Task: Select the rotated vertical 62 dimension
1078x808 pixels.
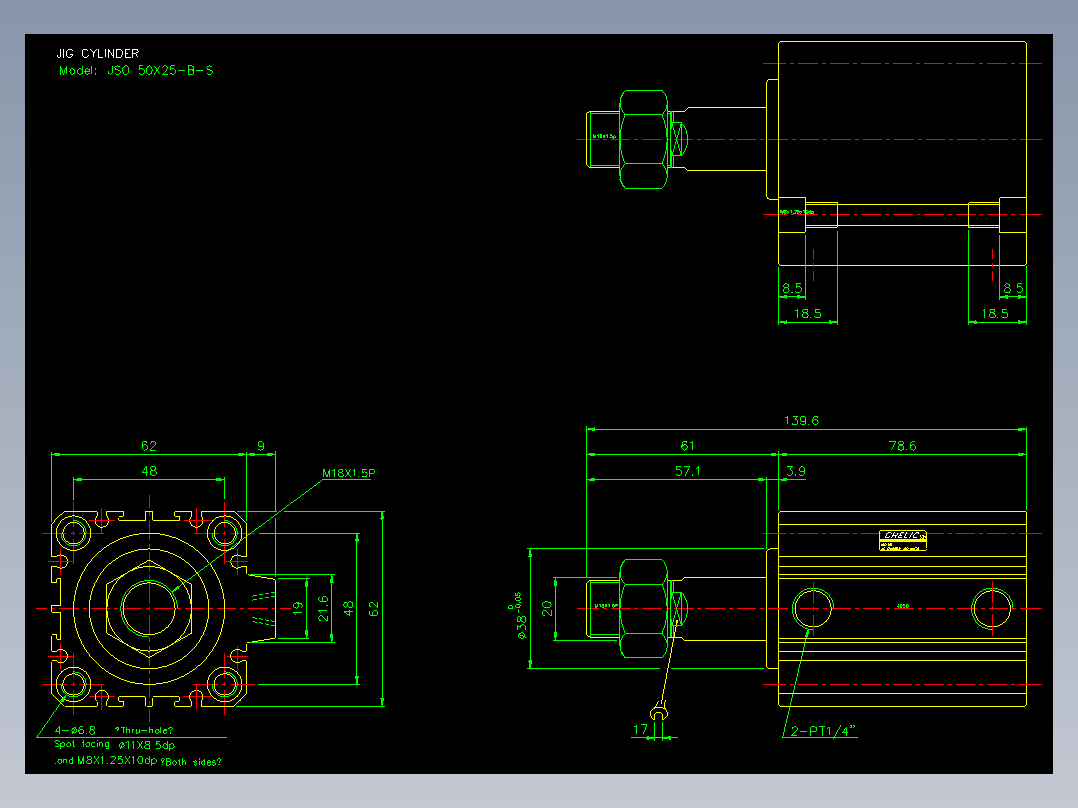Action: tap(374, 609)
